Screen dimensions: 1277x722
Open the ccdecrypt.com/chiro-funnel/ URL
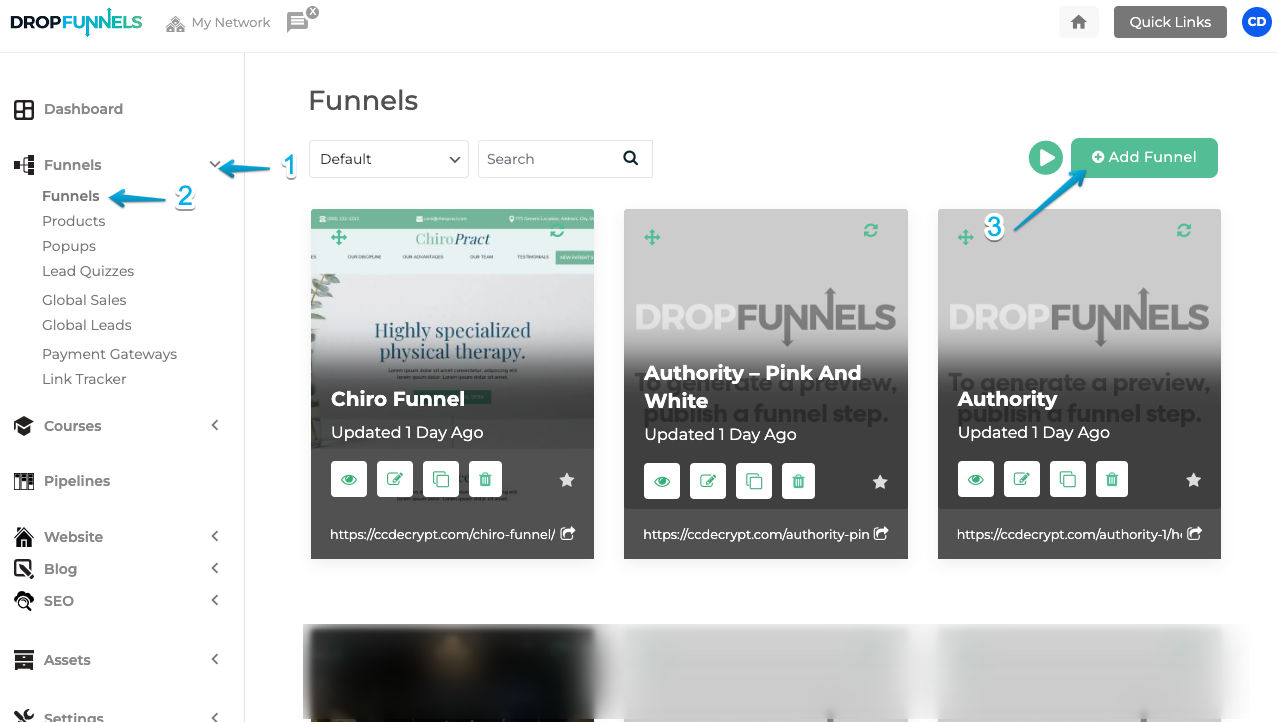click(442, 534)
